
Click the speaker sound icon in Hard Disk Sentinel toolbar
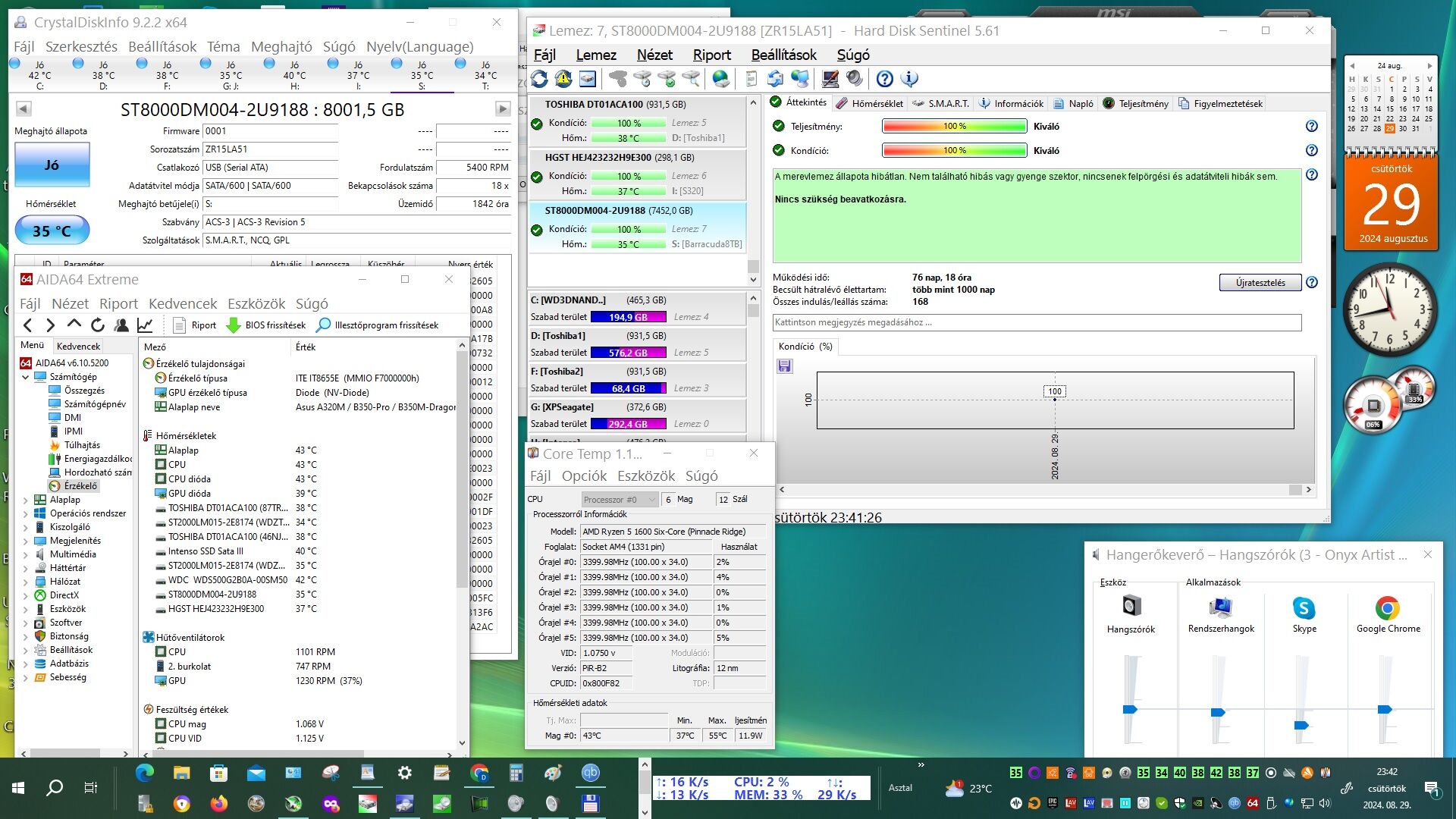click(855, 79)
